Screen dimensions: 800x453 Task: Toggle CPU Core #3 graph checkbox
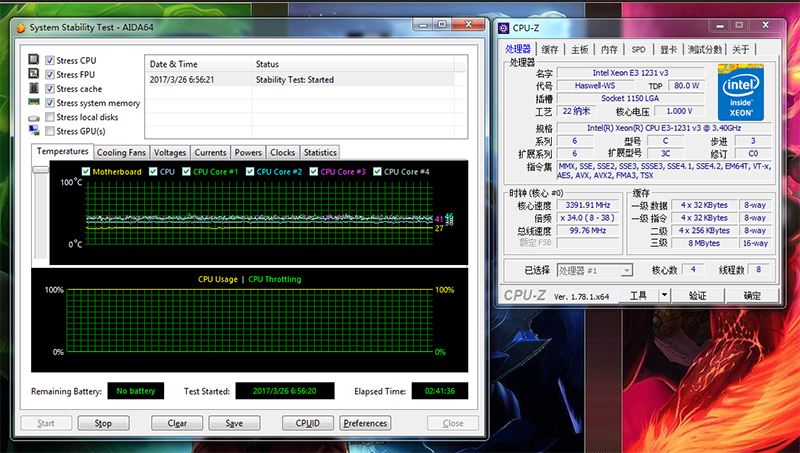[x=314, y=171]
